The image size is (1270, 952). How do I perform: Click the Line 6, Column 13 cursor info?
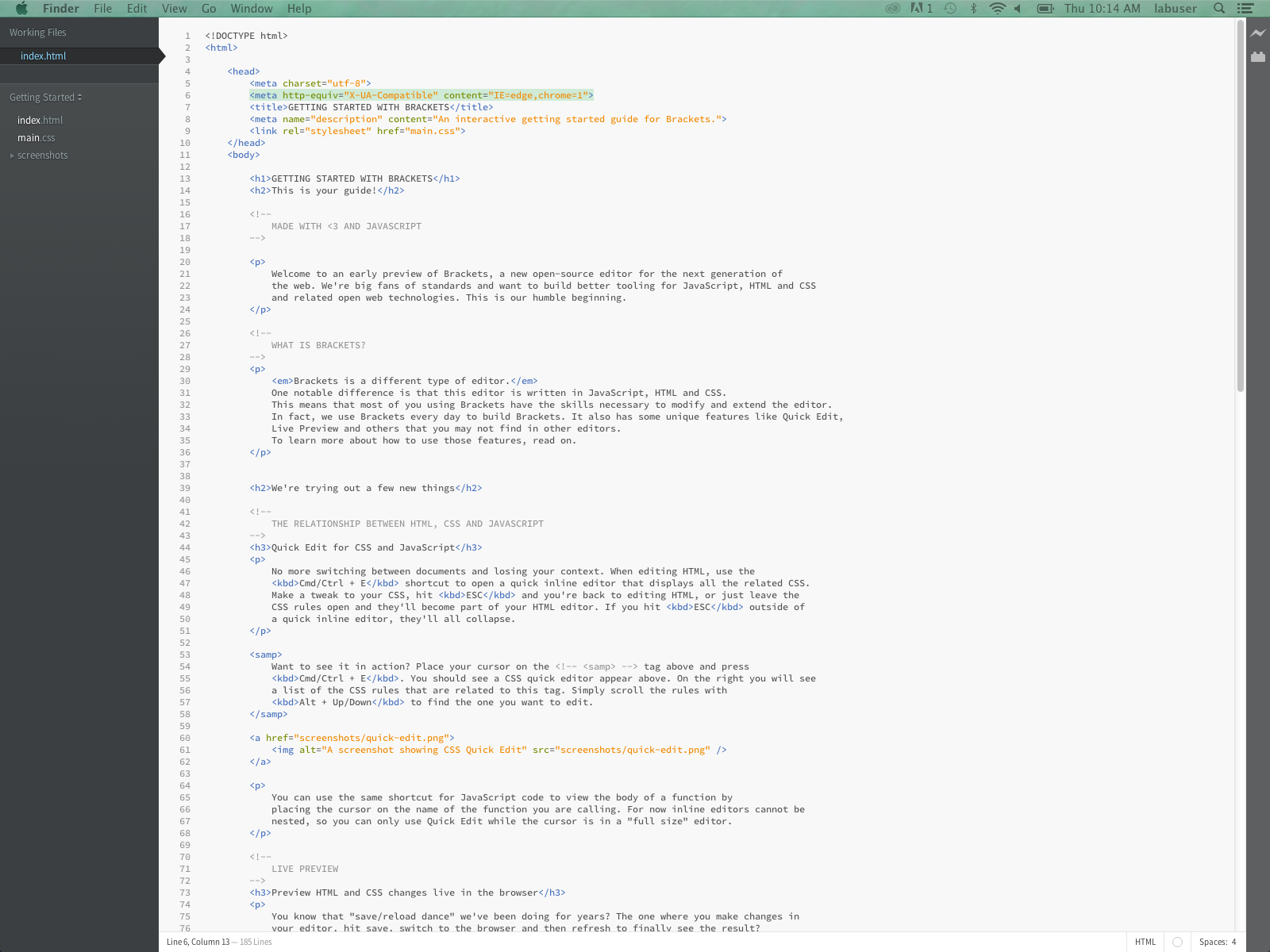(198, 942)
